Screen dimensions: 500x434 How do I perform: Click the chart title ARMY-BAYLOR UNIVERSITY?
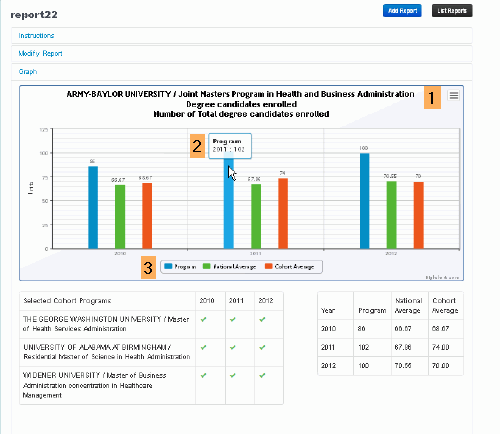[240, 94]
